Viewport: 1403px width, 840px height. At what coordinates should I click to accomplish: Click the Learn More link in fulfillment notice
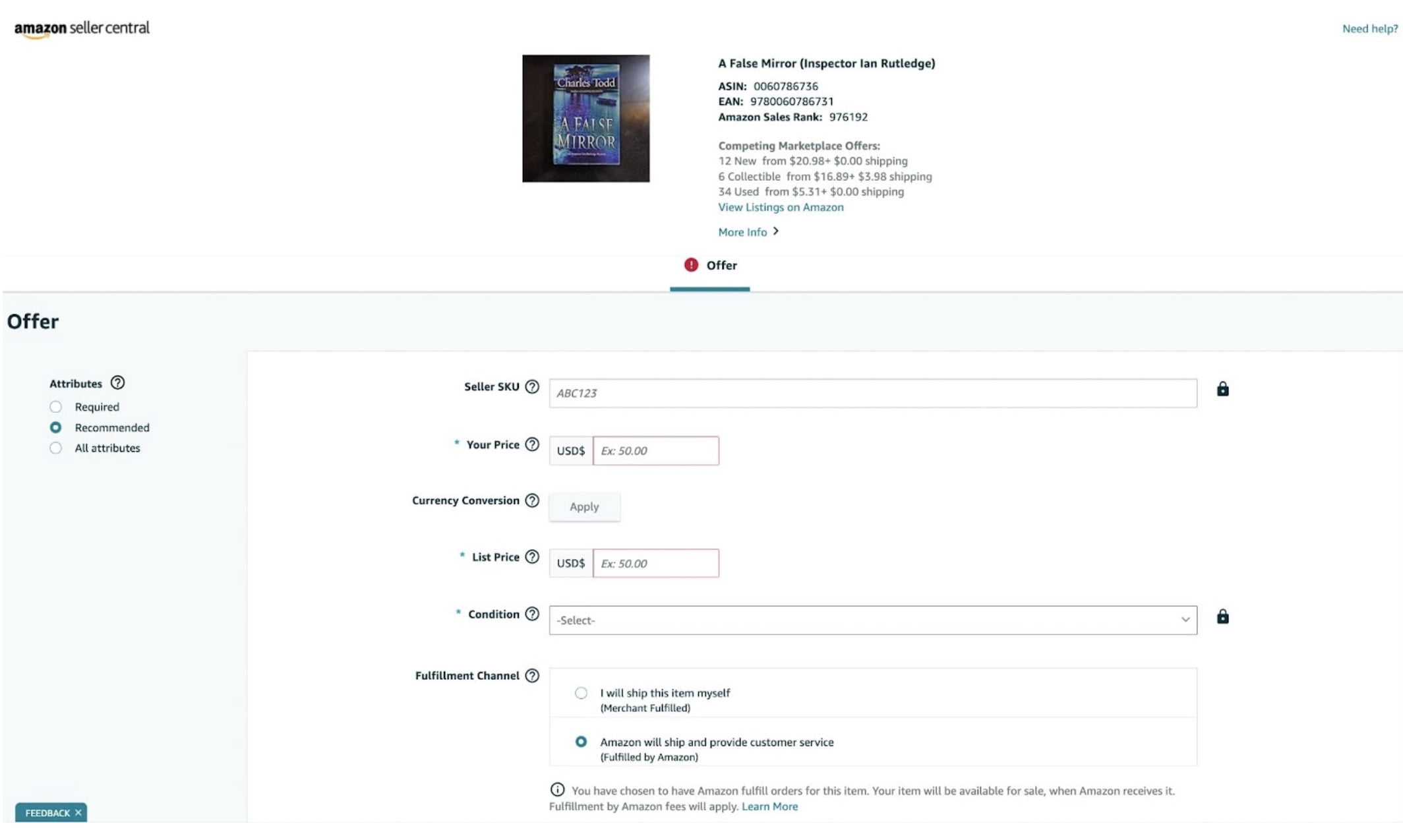[769, 806]
